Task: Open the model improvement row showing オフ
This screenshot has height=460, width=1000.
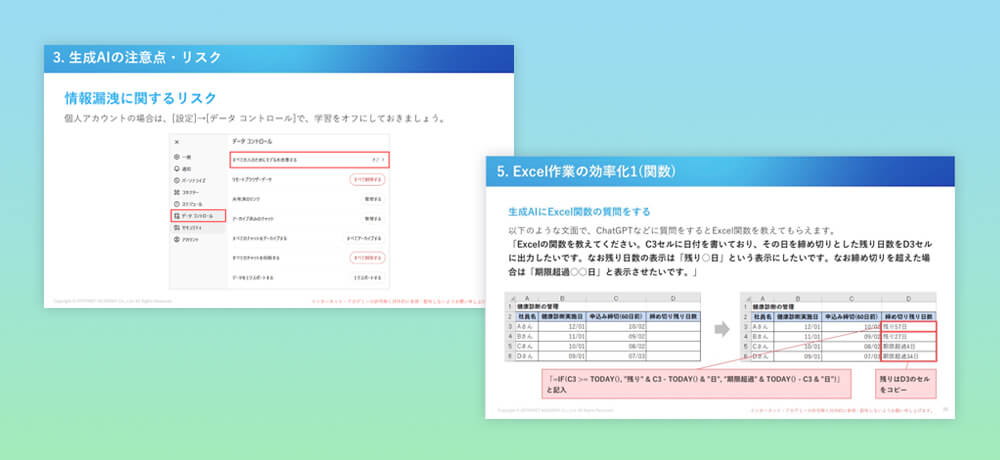Action: [309, 160]
